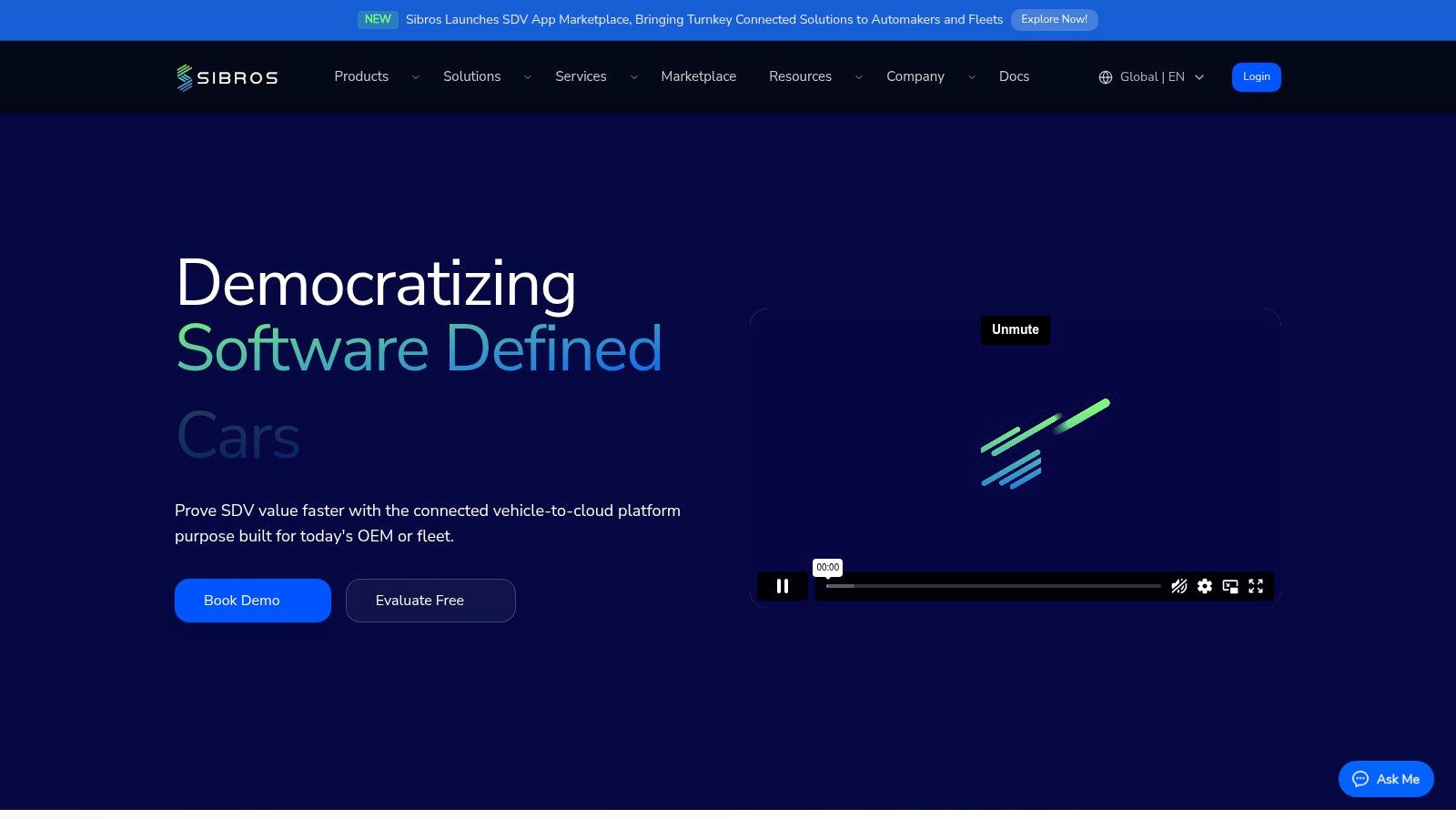Open the Solutions menu
The height and width of the screenshot is (819, 1456).
472,76
